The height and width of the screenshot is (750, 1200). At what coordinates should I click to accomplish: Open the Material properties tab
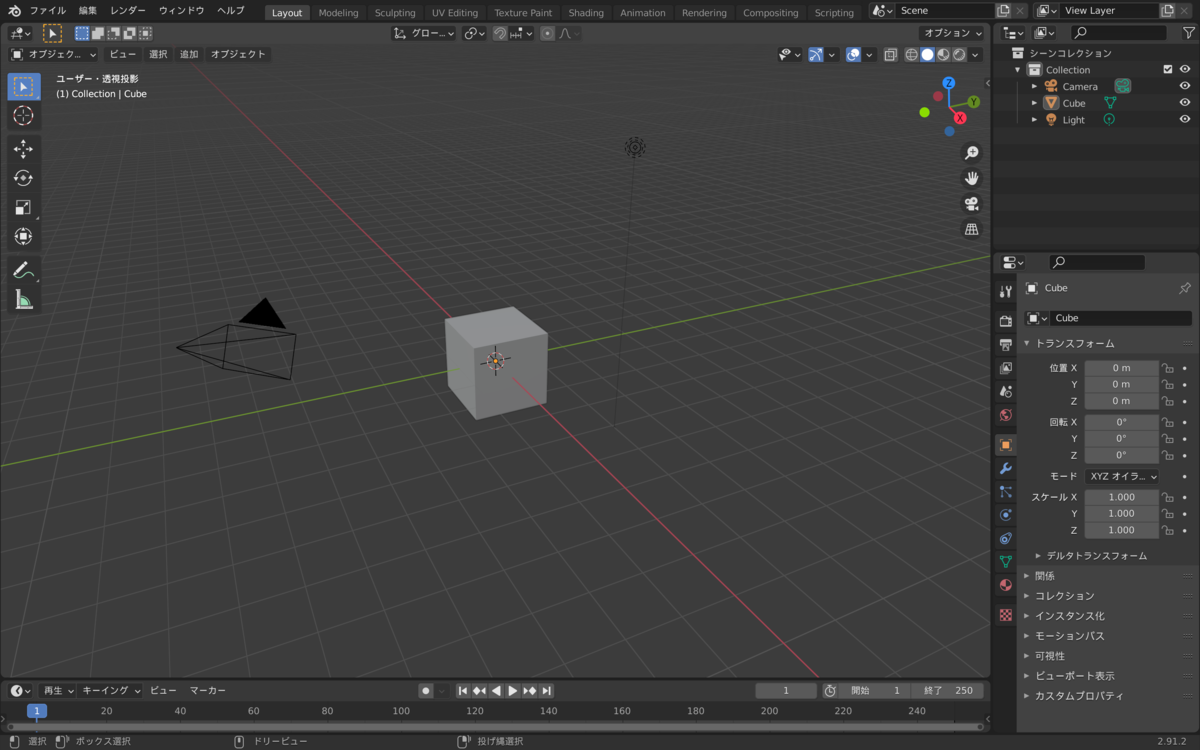pyautogui.click(x=1006, y=585)
